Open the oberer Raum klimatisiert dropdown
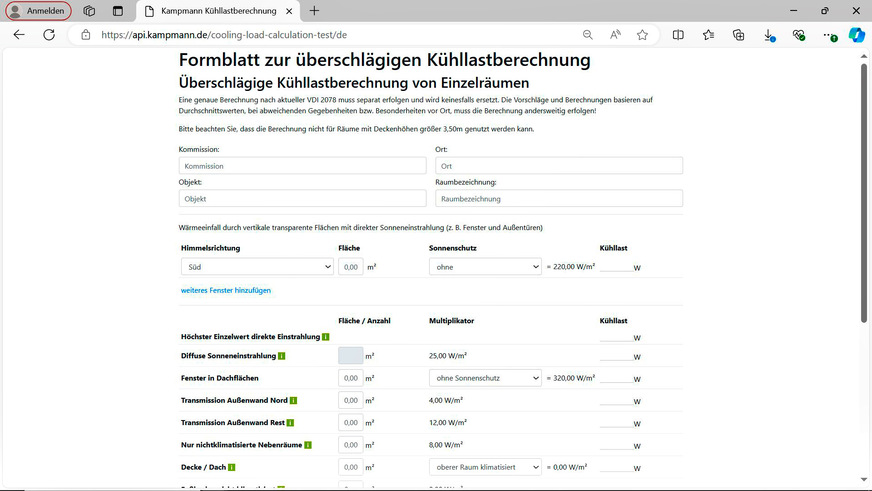Image resolution: width=872 pixels, height=491 pixels. coord(485,467)
